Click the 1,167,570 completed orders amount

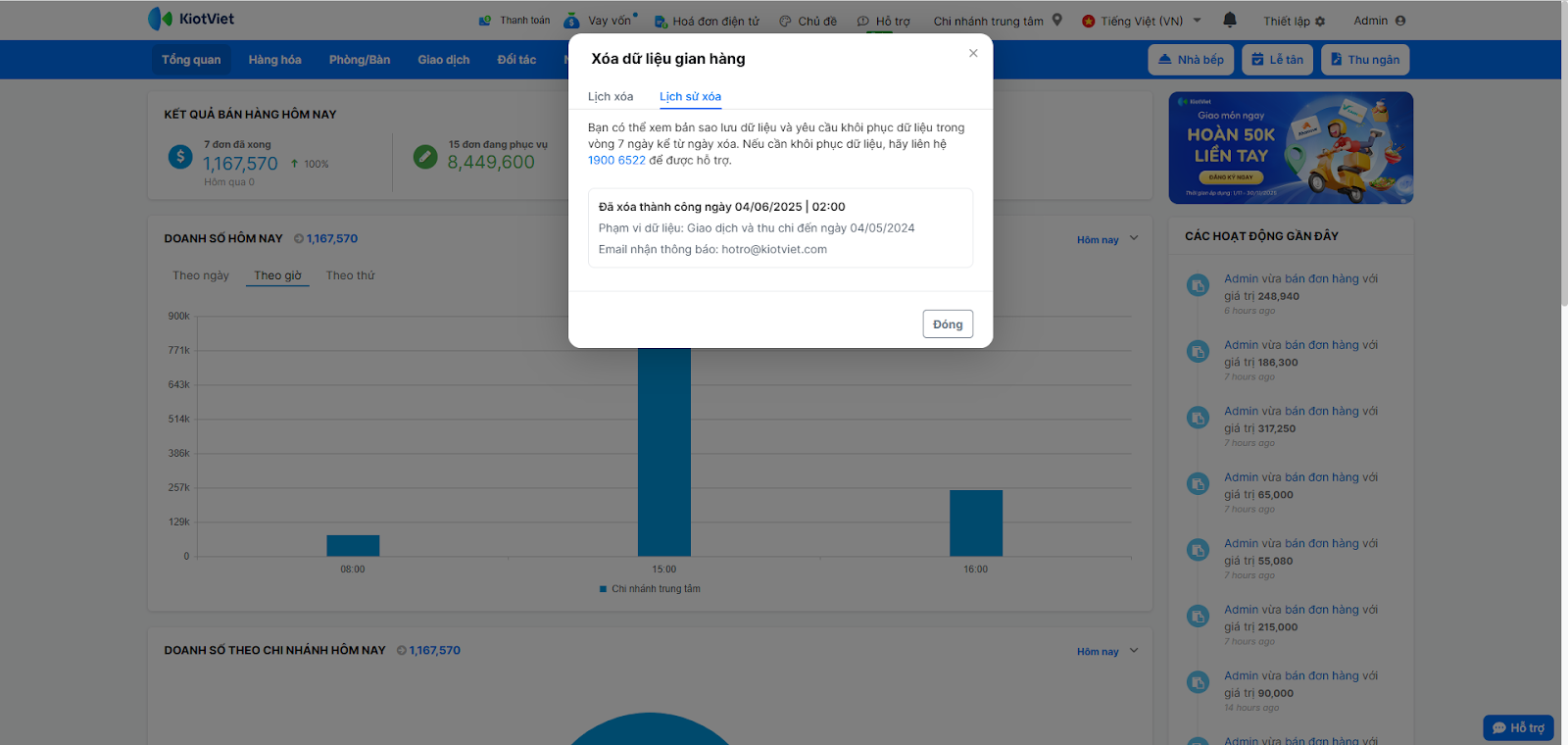241,164
